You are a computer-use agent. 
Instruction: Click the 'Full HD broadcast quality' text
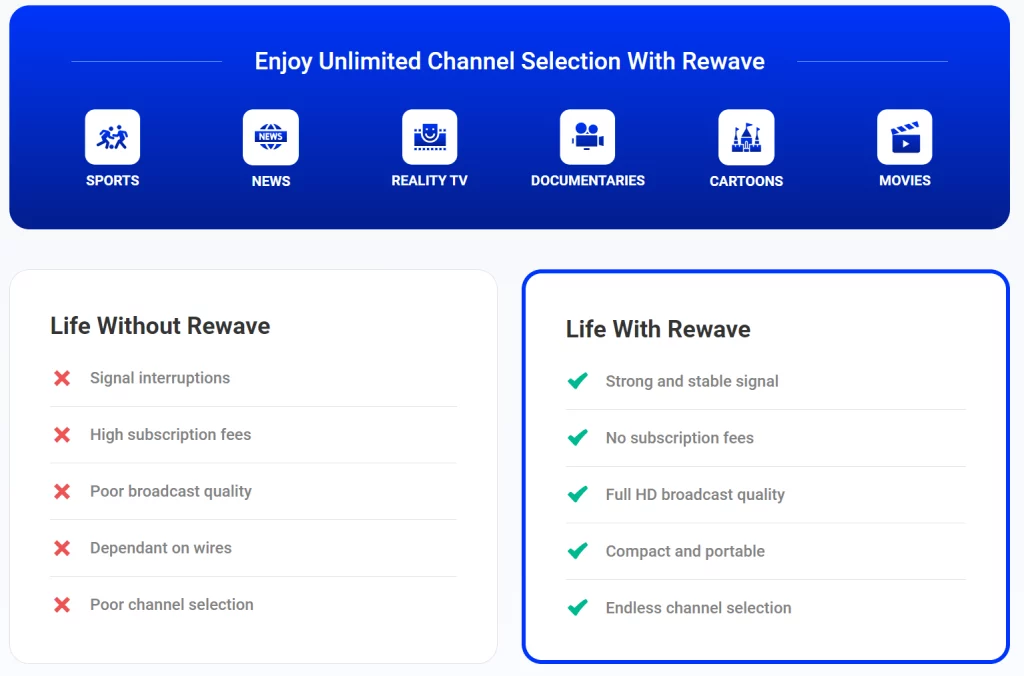[696, 494]
